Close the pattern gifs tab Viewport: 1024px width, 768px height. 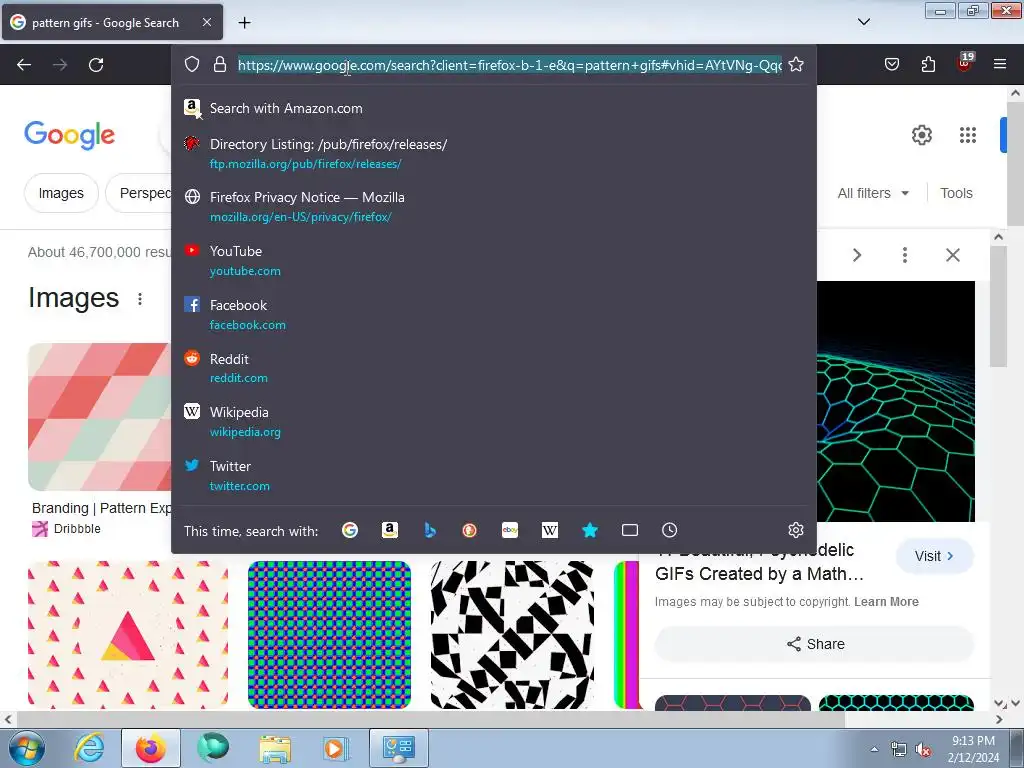[x=206, y=22]
